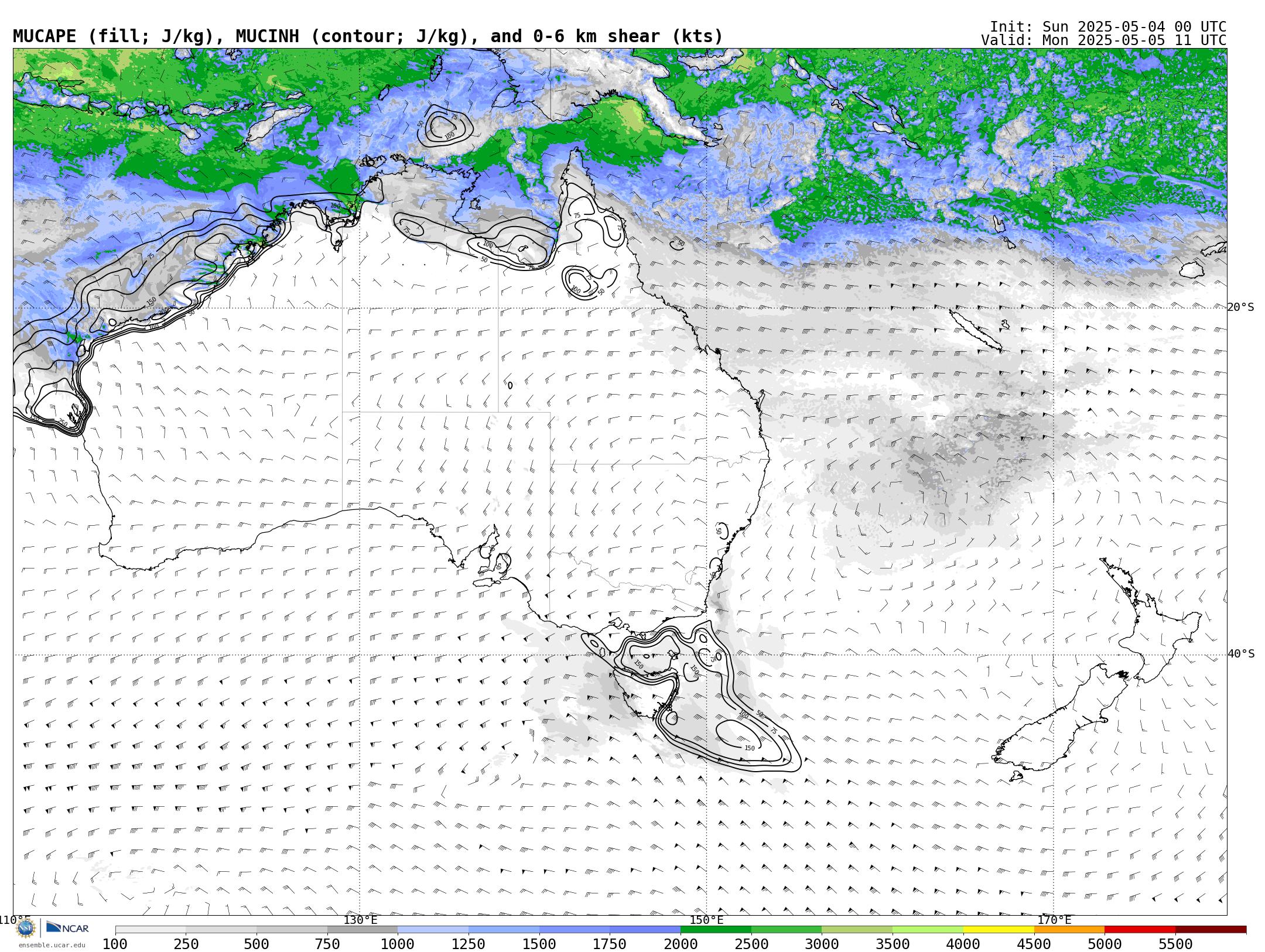The image size is (1265, 952).
Task: Click the 170°E longitude label
Action: [x=1054, y=920]
